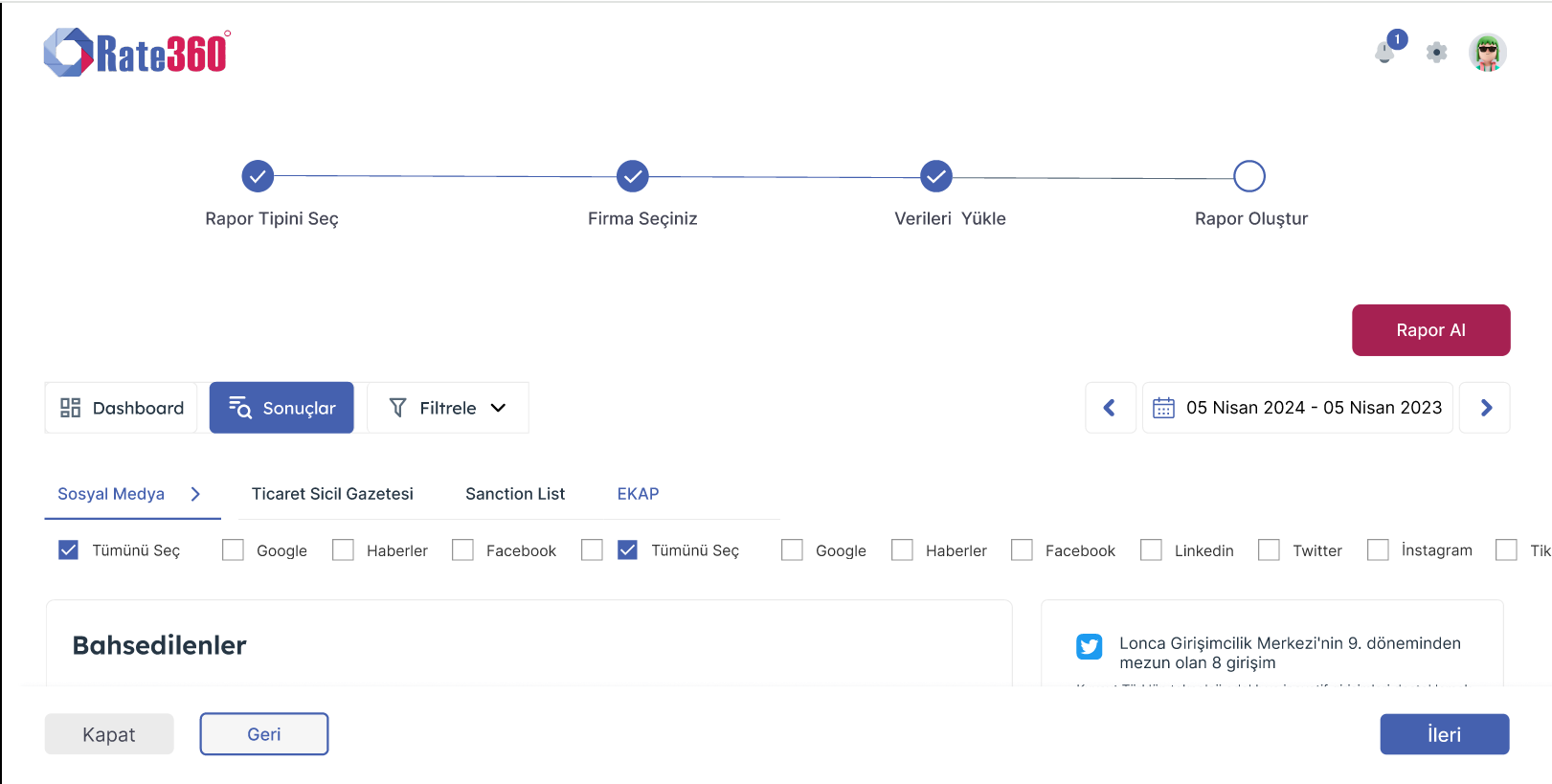Tick the Facebook checkbox beside Linkedin
The height and width of the screenshot is (784, 1552).
[x=1022, y=549]
